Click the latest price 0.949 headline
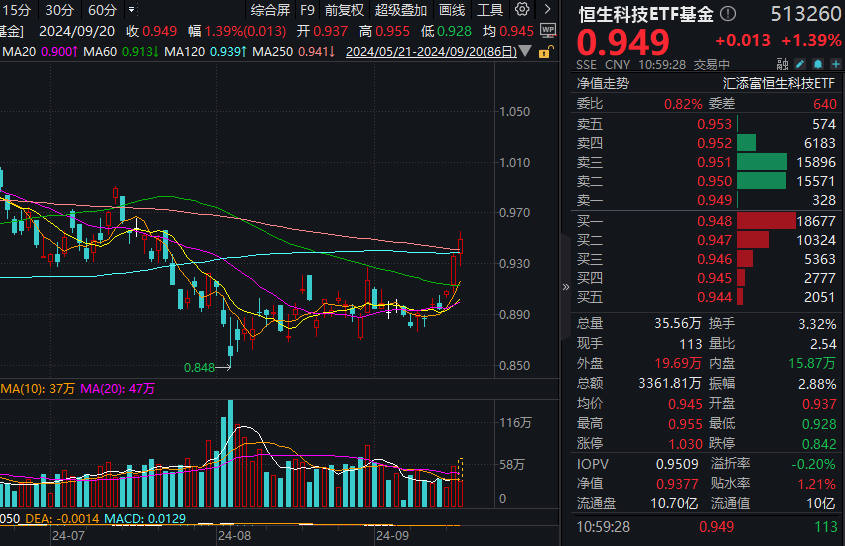The image size is (845, 546). tap(623, 42)
